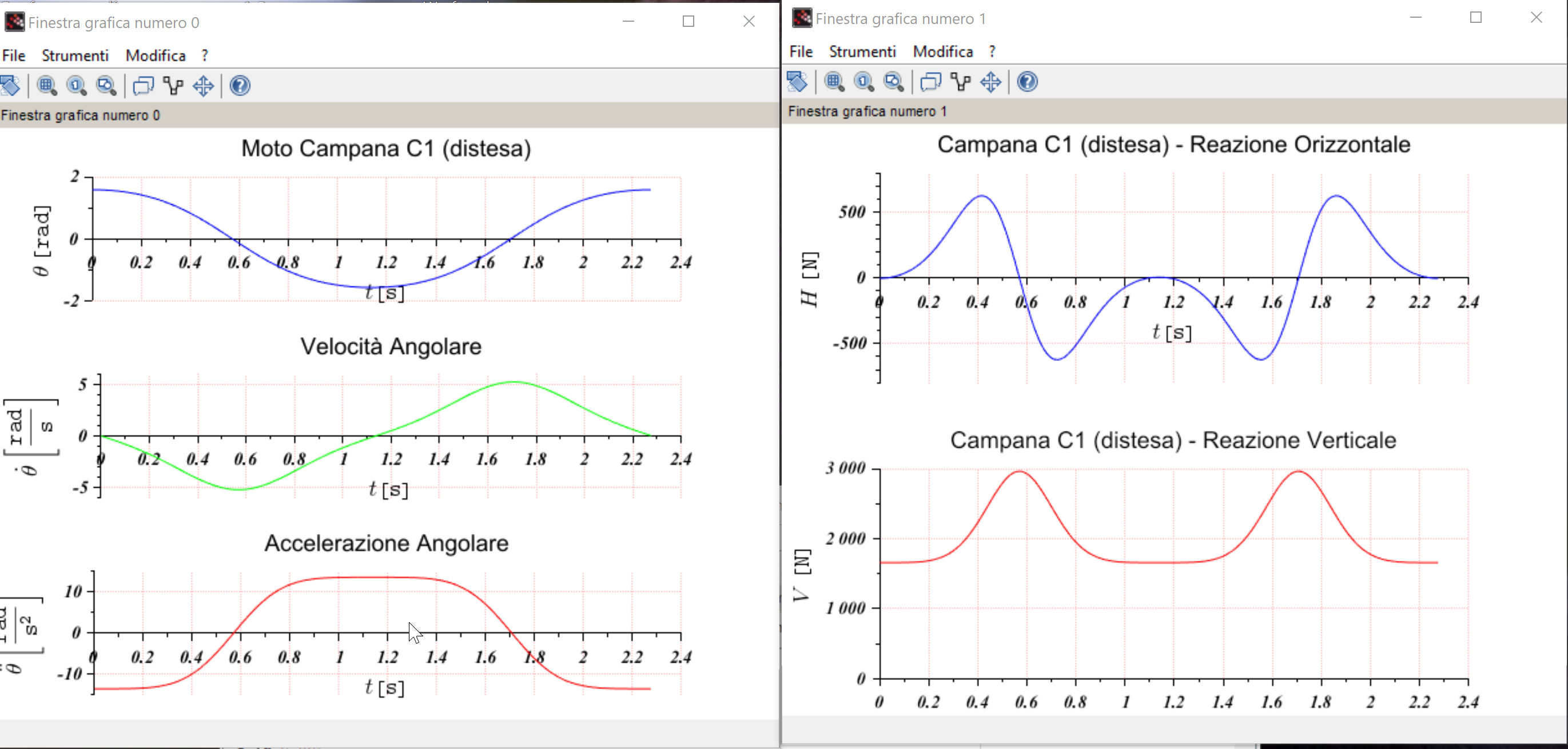Image resolution: width=1568 pixels, height=749 pixels.
Task: Open the File menu of window numero 0
Action: point(13,55)
